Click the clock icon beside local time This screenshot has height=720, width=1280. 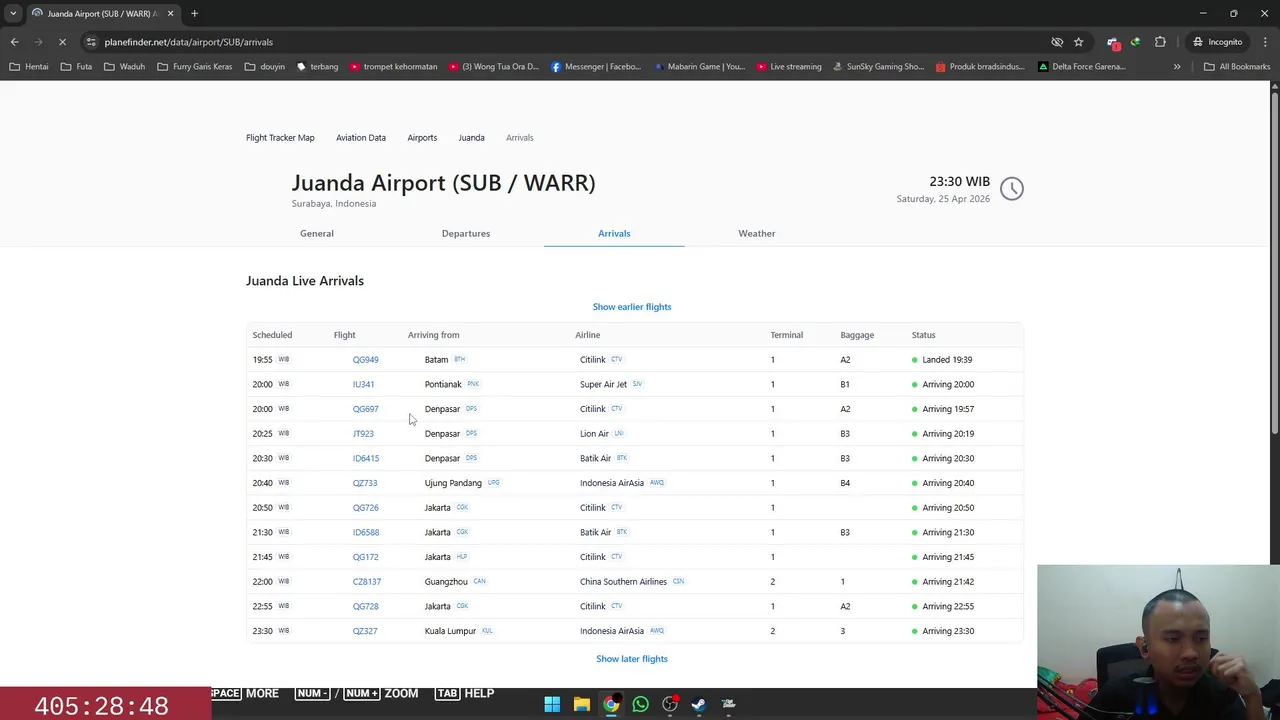pyautogui.click(x=1012, y=189)
